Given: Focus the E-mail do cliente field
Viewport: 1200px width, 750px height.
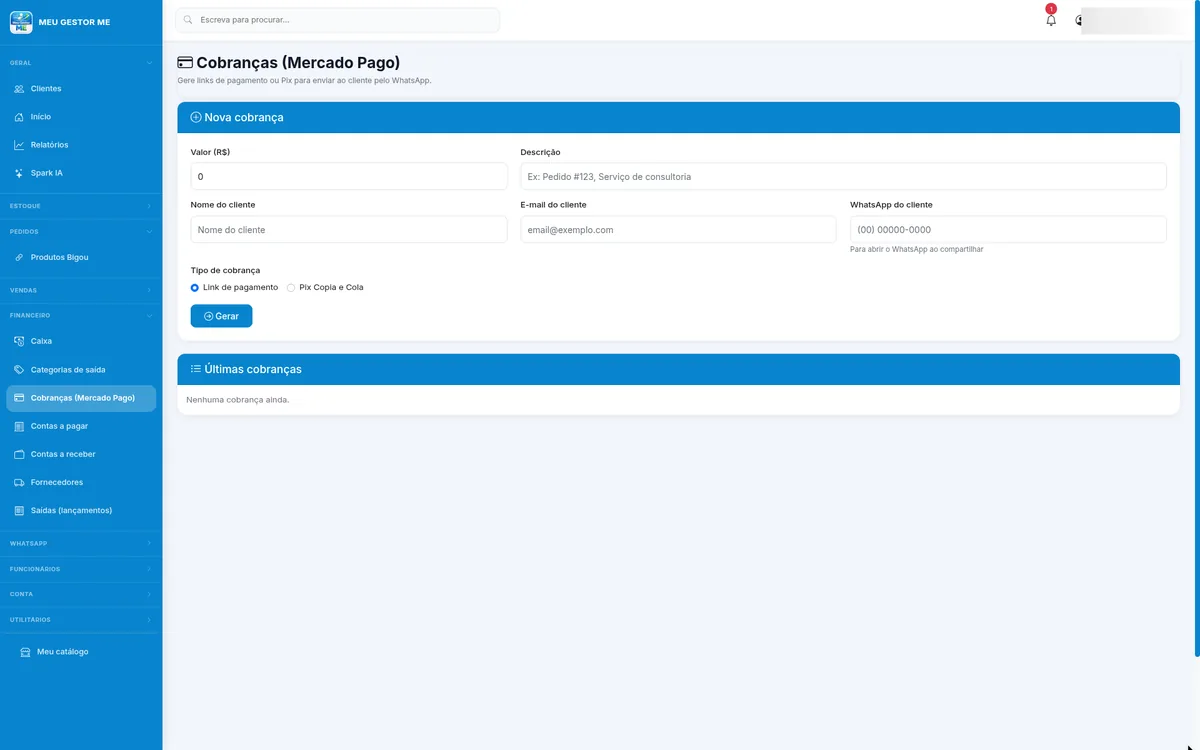Looking at the screenshot, I should tap(678, 230).
